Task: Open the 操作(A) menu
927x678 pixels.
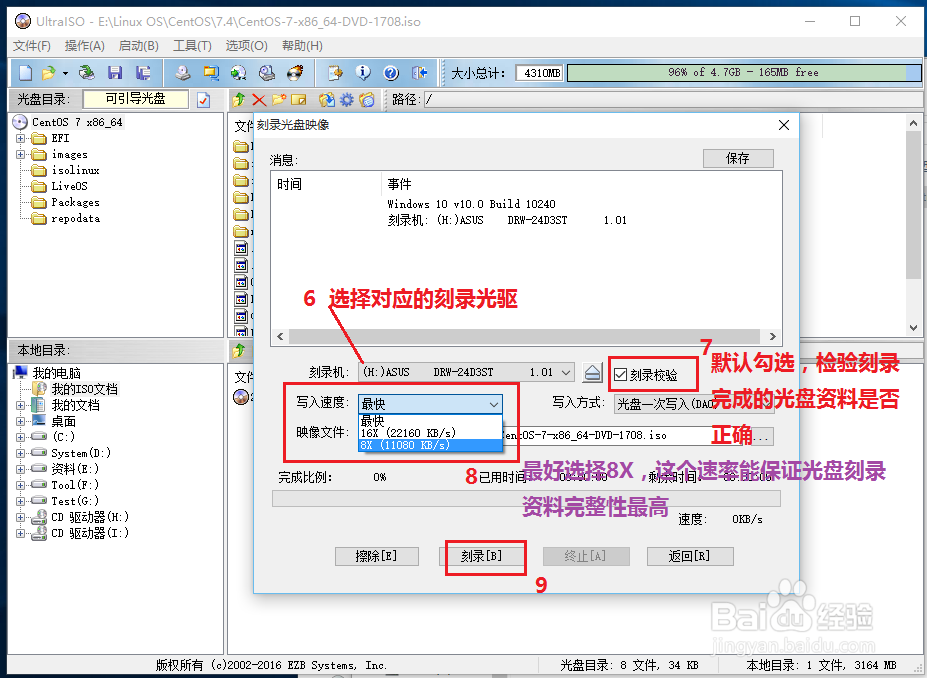Action: coord(85,46)
